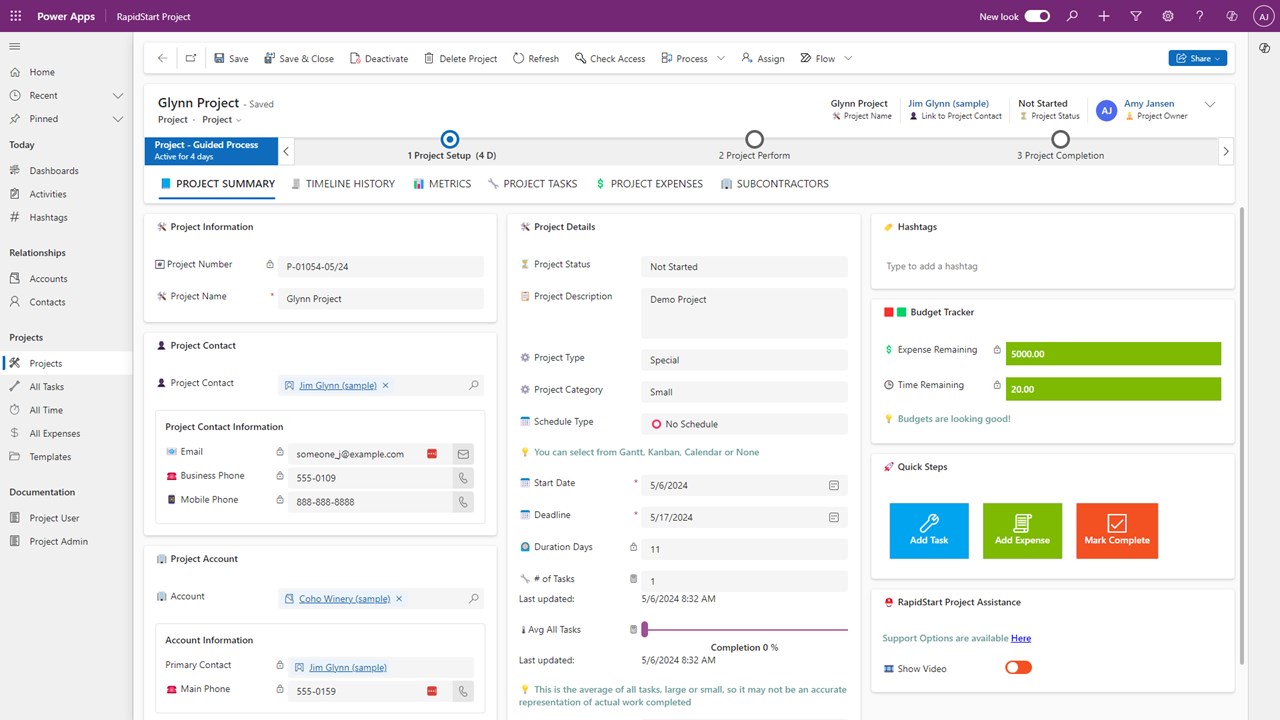Call Main Phone 555-0159 icon

coord(463,690)
